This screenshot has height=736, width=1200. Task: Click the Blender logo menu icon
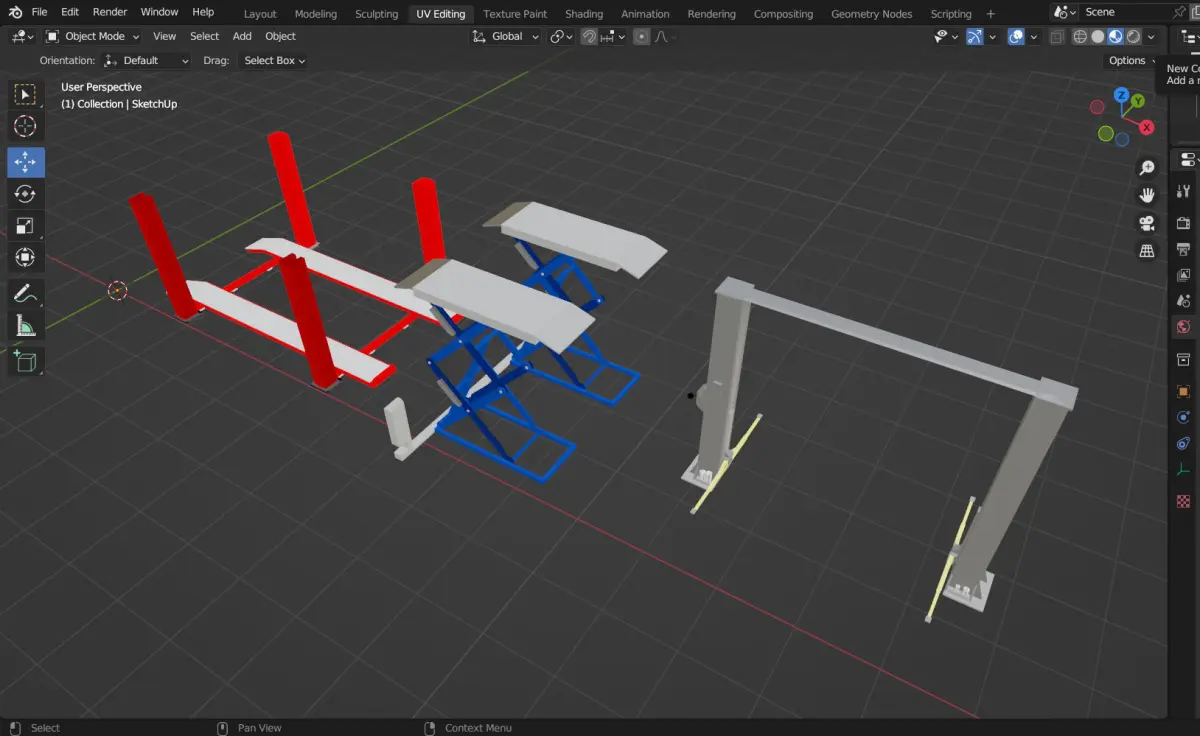point(14,12)
